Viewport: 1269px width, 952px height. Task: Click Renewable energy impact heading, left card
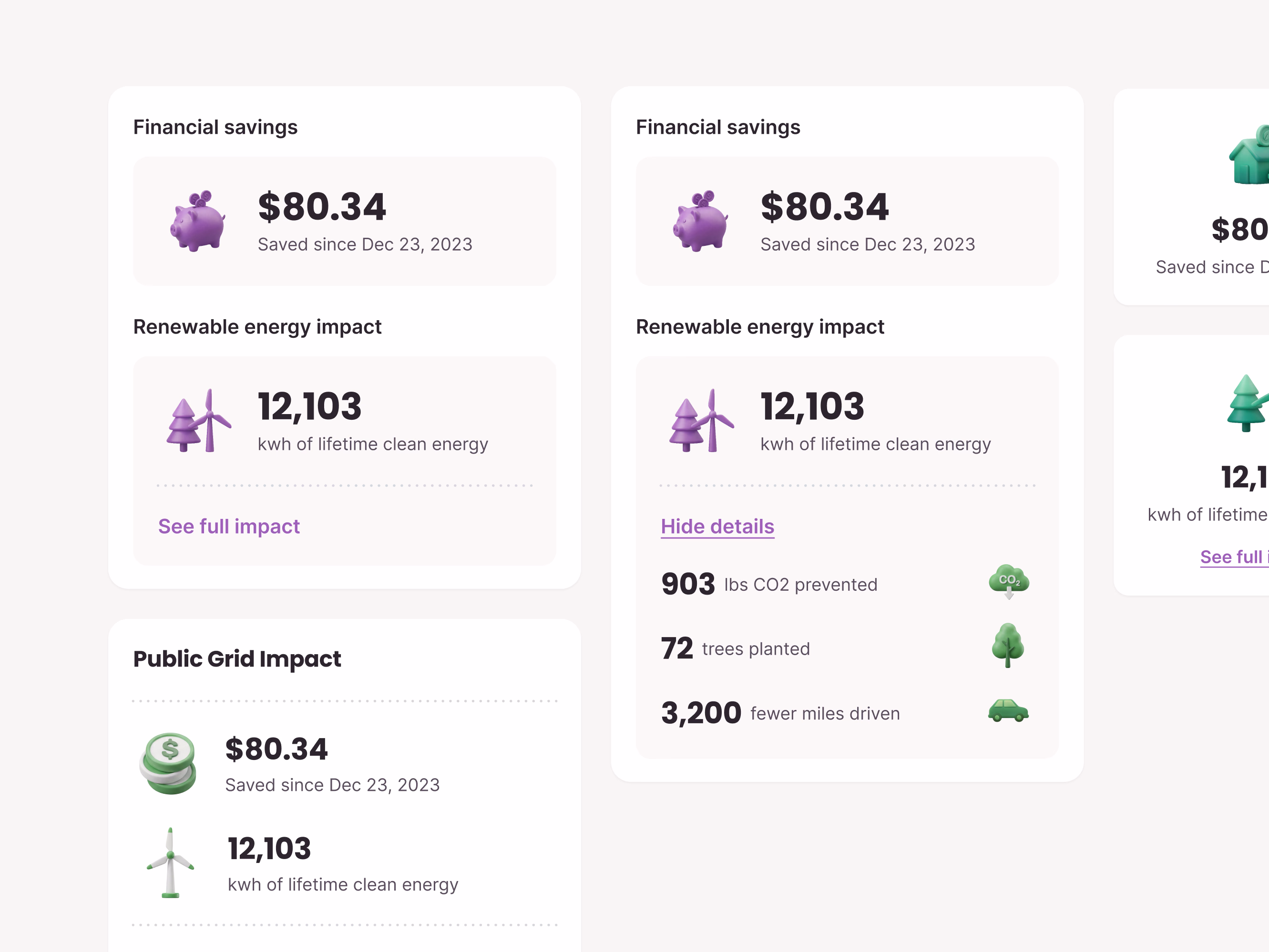click(x=257, y=327)
